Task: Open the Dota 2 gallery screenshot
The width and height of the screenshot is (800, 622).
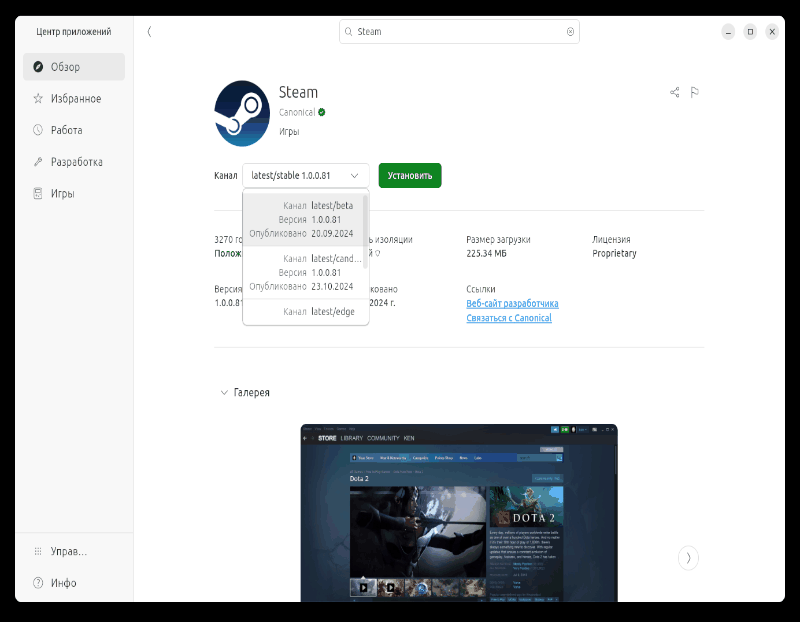Action: 459,513
